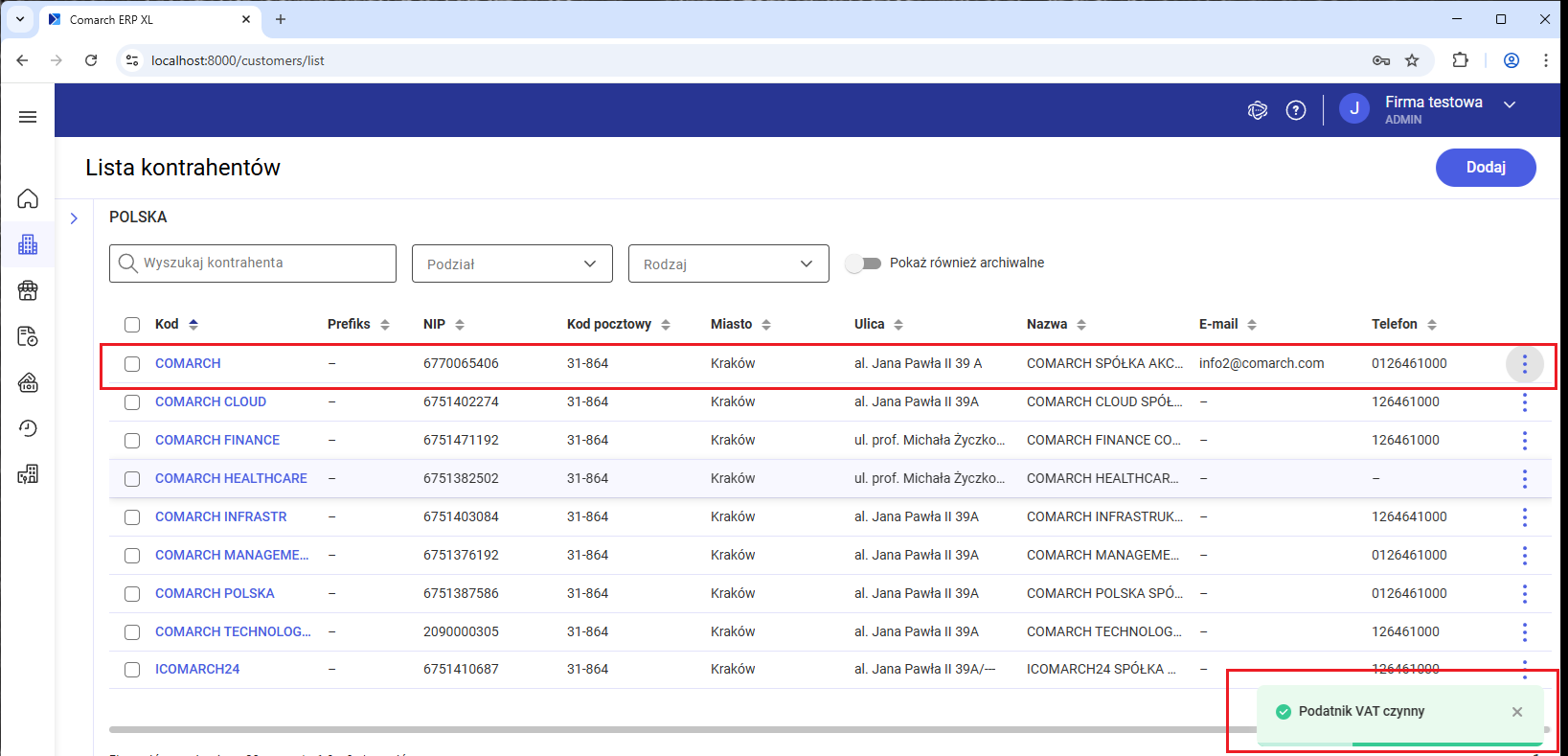
Task: Click the storefront icon in the sidebar
Action: [x=28, y=290]
